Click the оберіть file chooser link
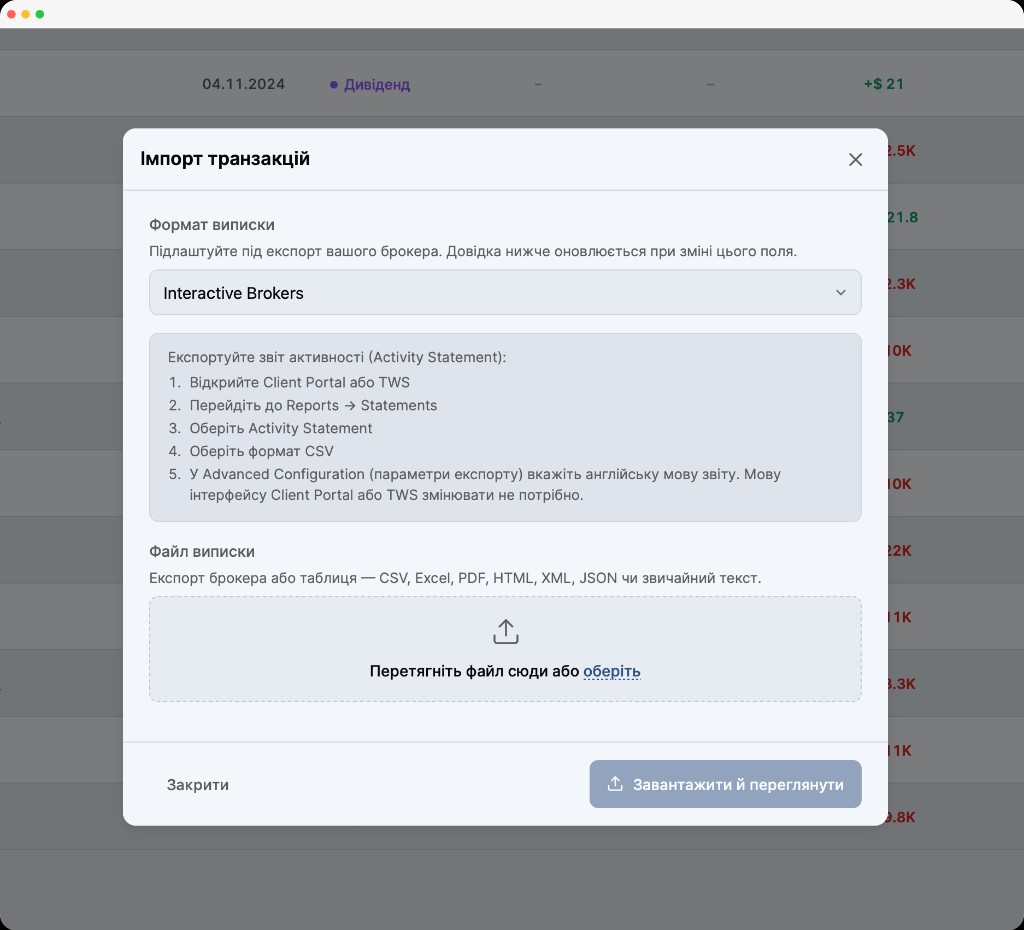The image size is (1024, 930). click(611, 671)
